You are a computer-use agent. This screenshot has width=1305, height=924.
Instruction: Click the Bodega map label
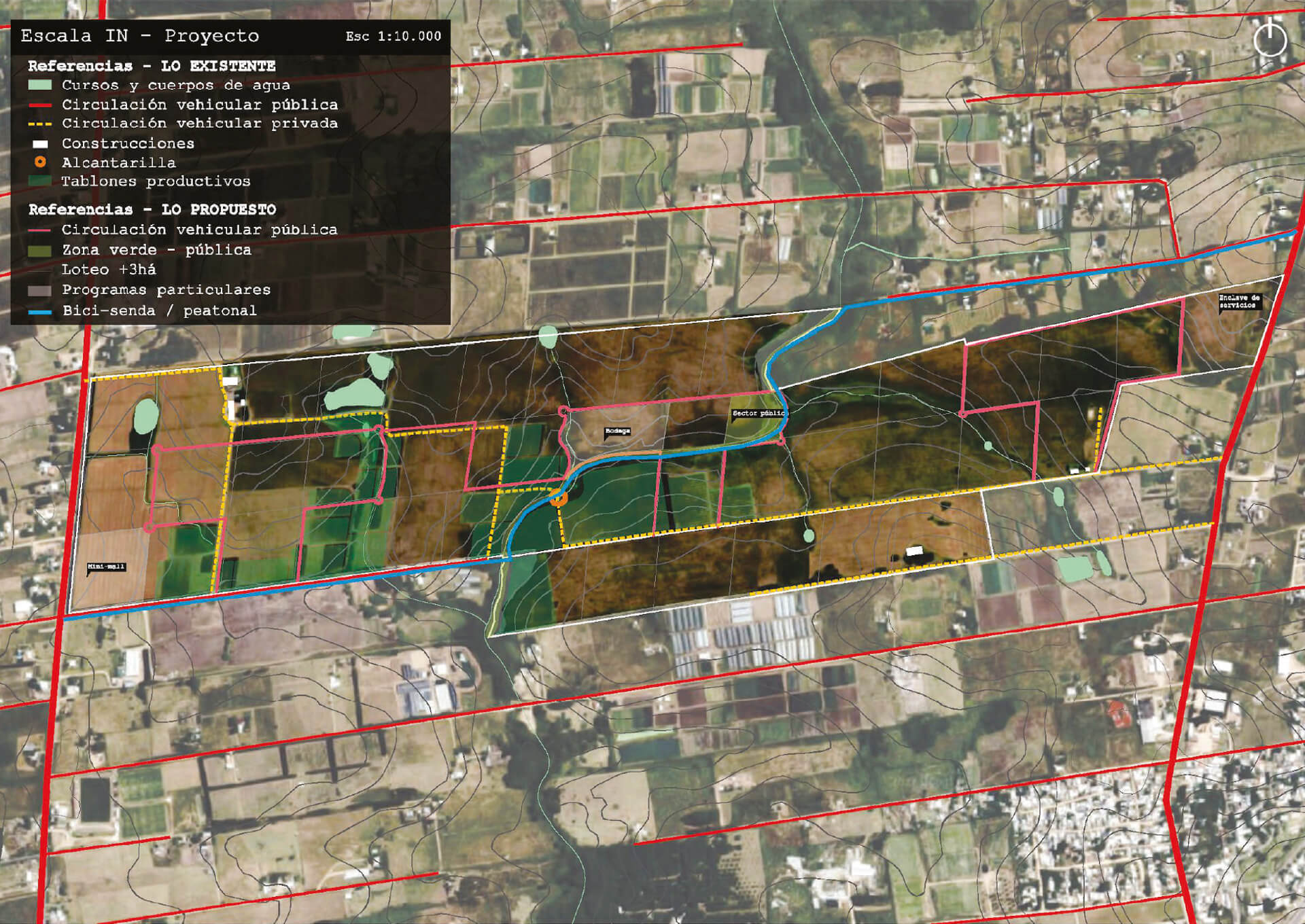[617, 431]
